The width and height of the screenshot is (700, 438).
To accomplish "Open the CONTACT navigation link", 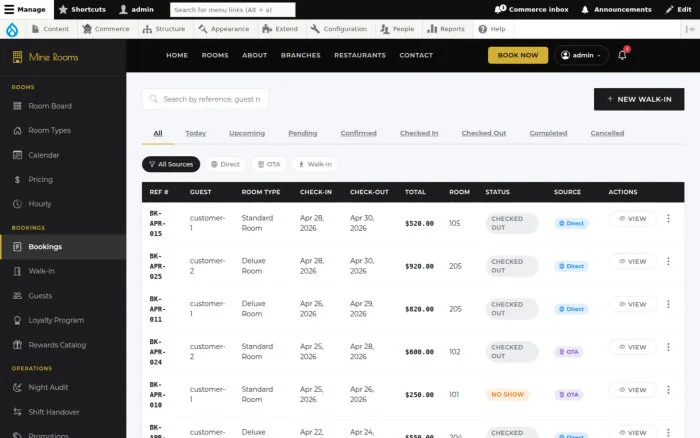I will click(416, 55).
